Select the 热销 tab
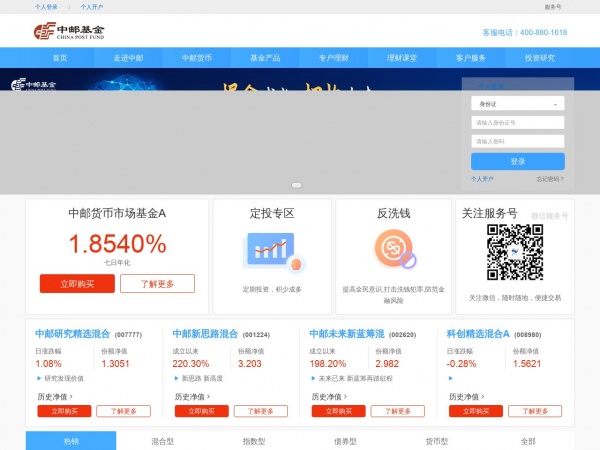The width and height of the screenshot is (600, 450). (x=71, y=441)
